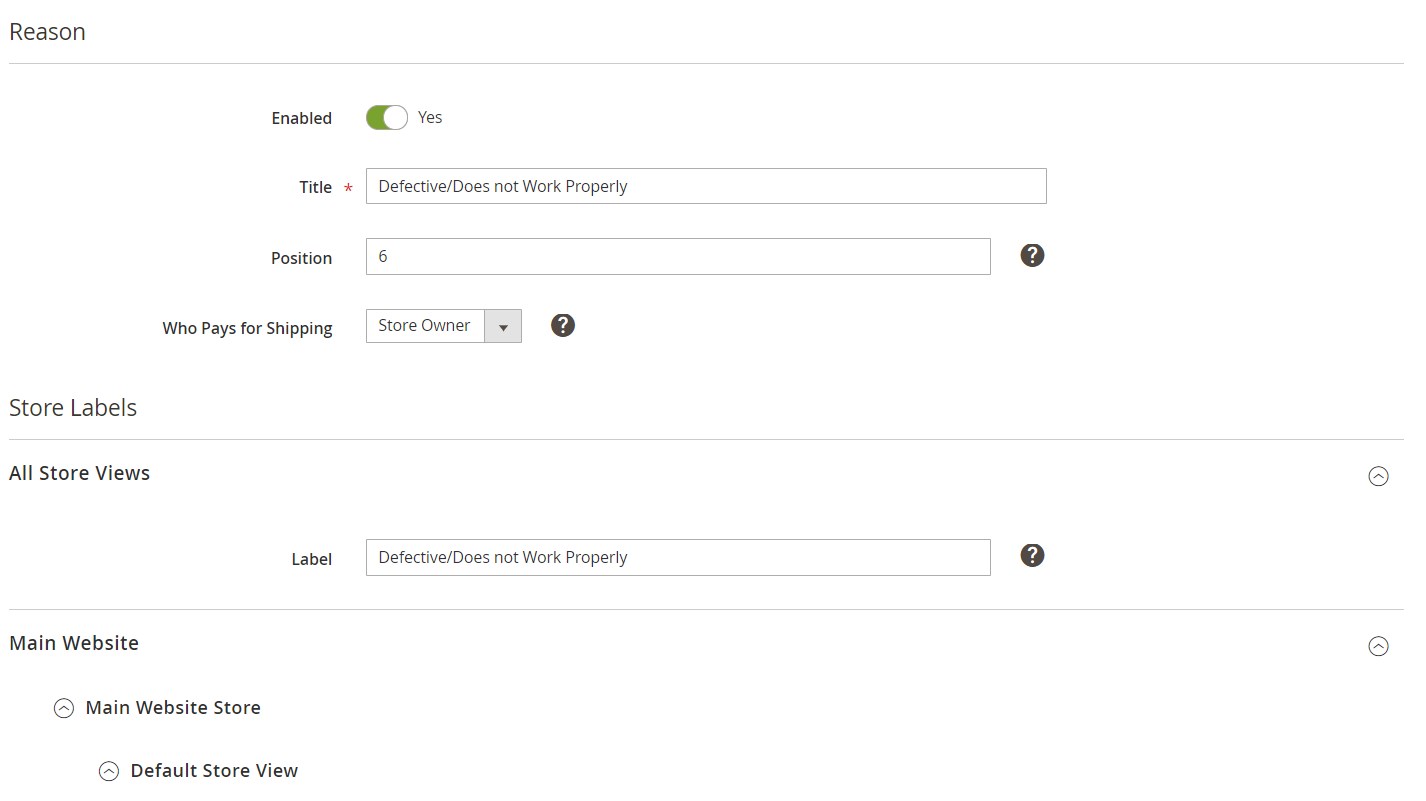Collapse the Default Store View group
1426x801 pixels.
coord(109,771)
